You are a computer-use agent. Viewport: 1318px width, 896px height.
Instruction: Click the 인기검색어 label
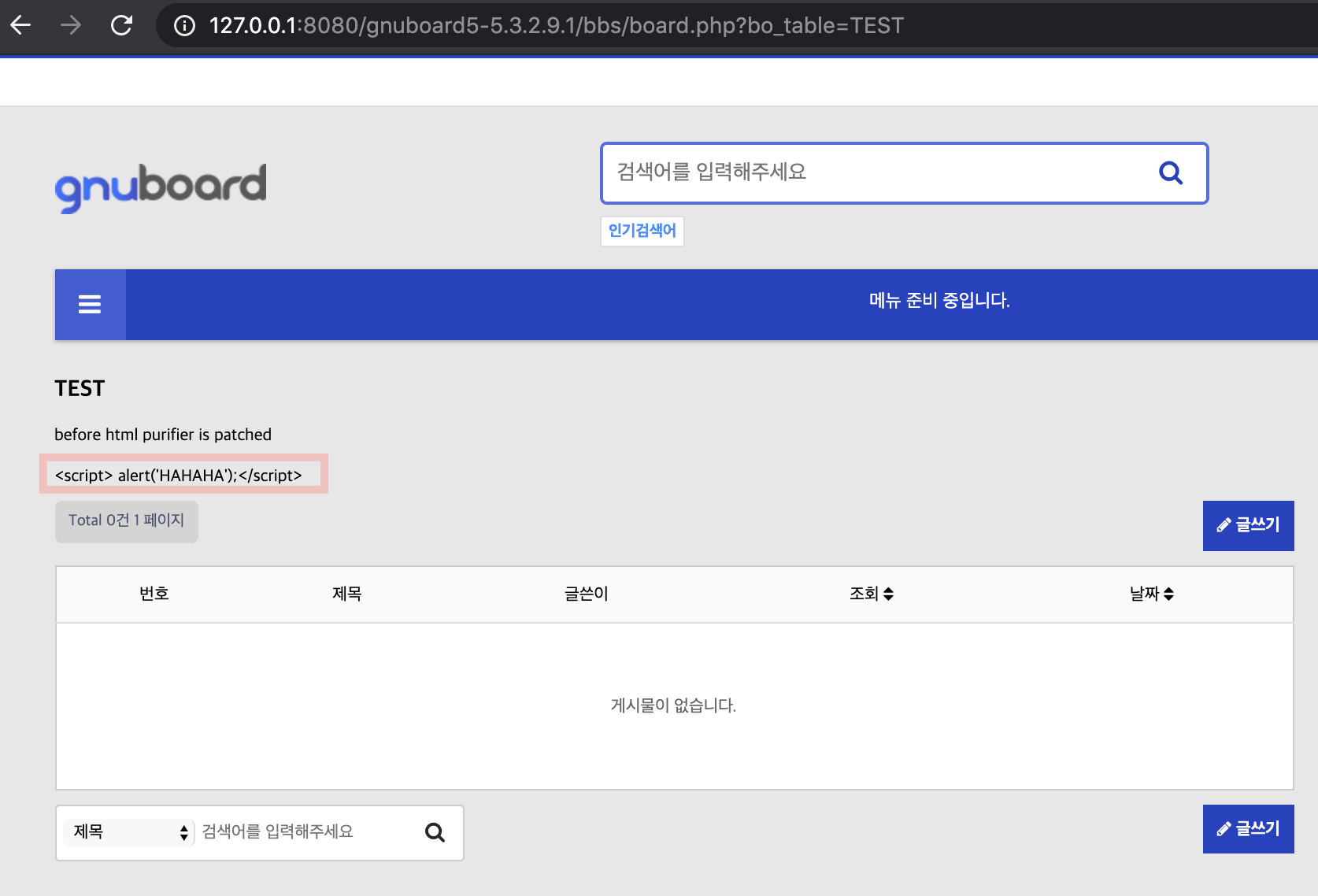(x=642, y=231)
